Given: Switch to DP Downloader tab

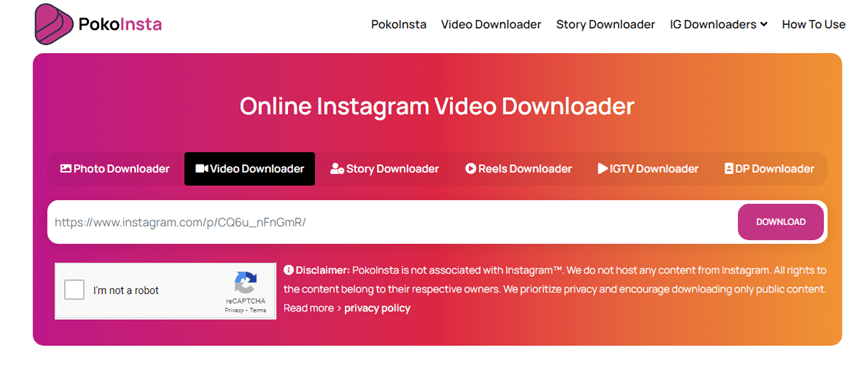Looking at the screenshot, I should pos(769,169).
